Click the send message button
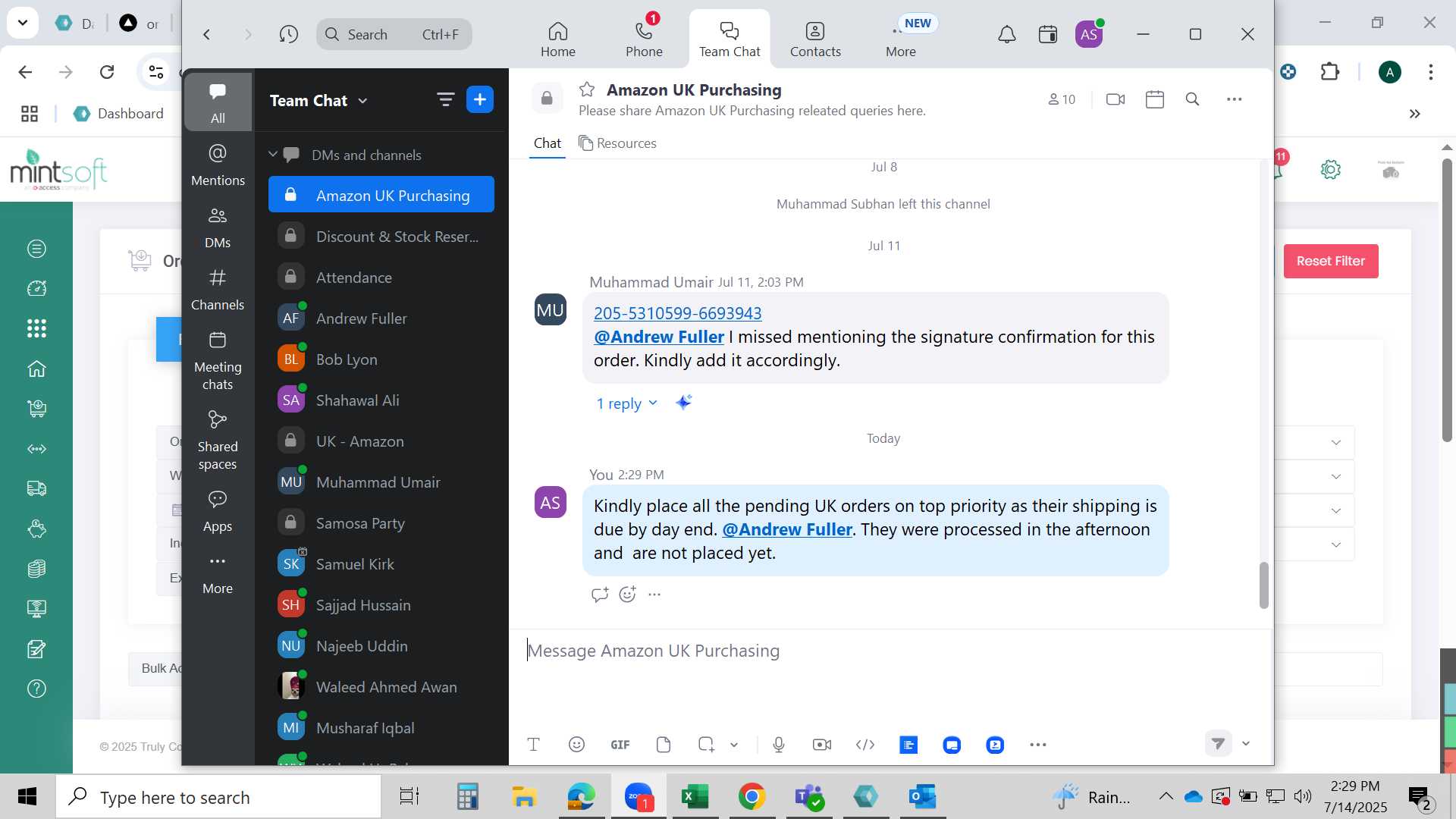The image size is (1456, 819). point(1218,744)
